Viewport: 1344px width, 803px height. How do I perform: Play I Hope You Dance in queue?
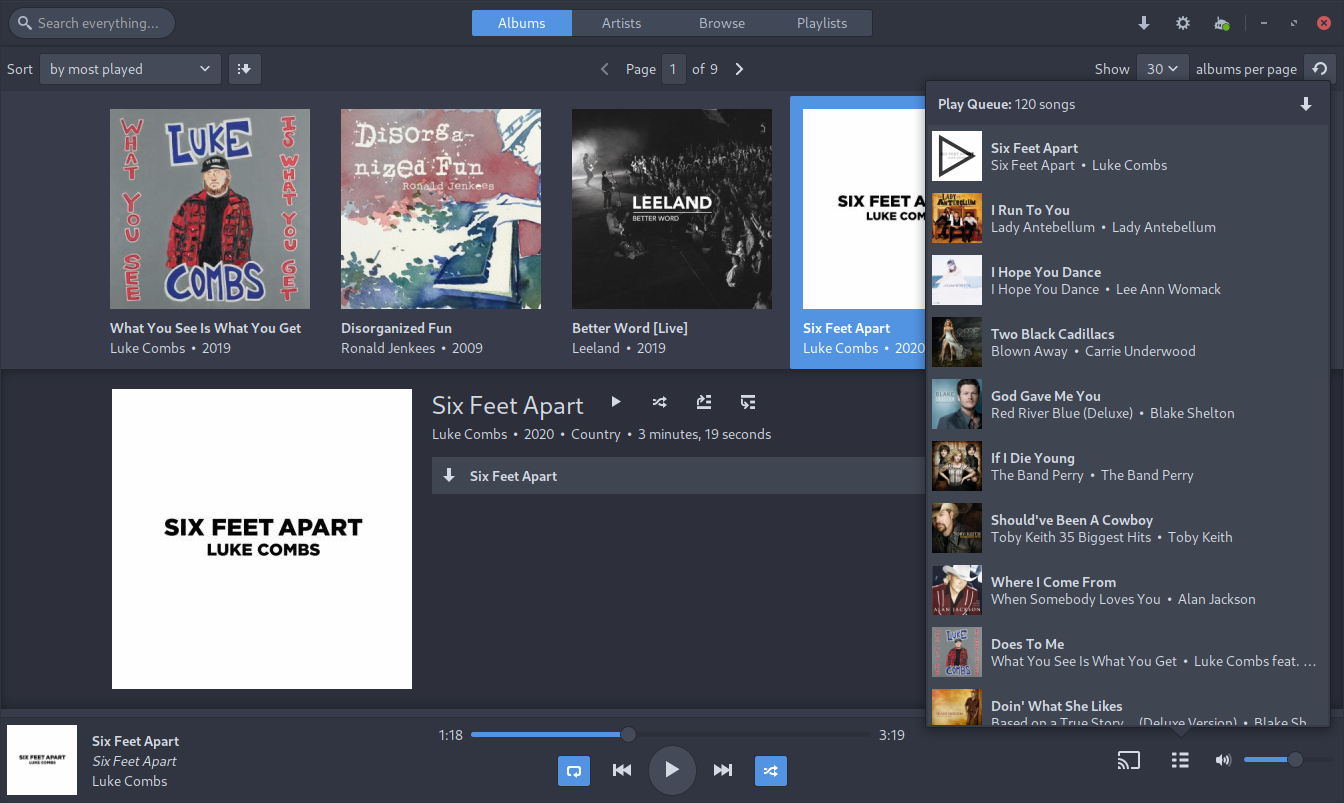pyautogui.click(x=1128, y=280)
